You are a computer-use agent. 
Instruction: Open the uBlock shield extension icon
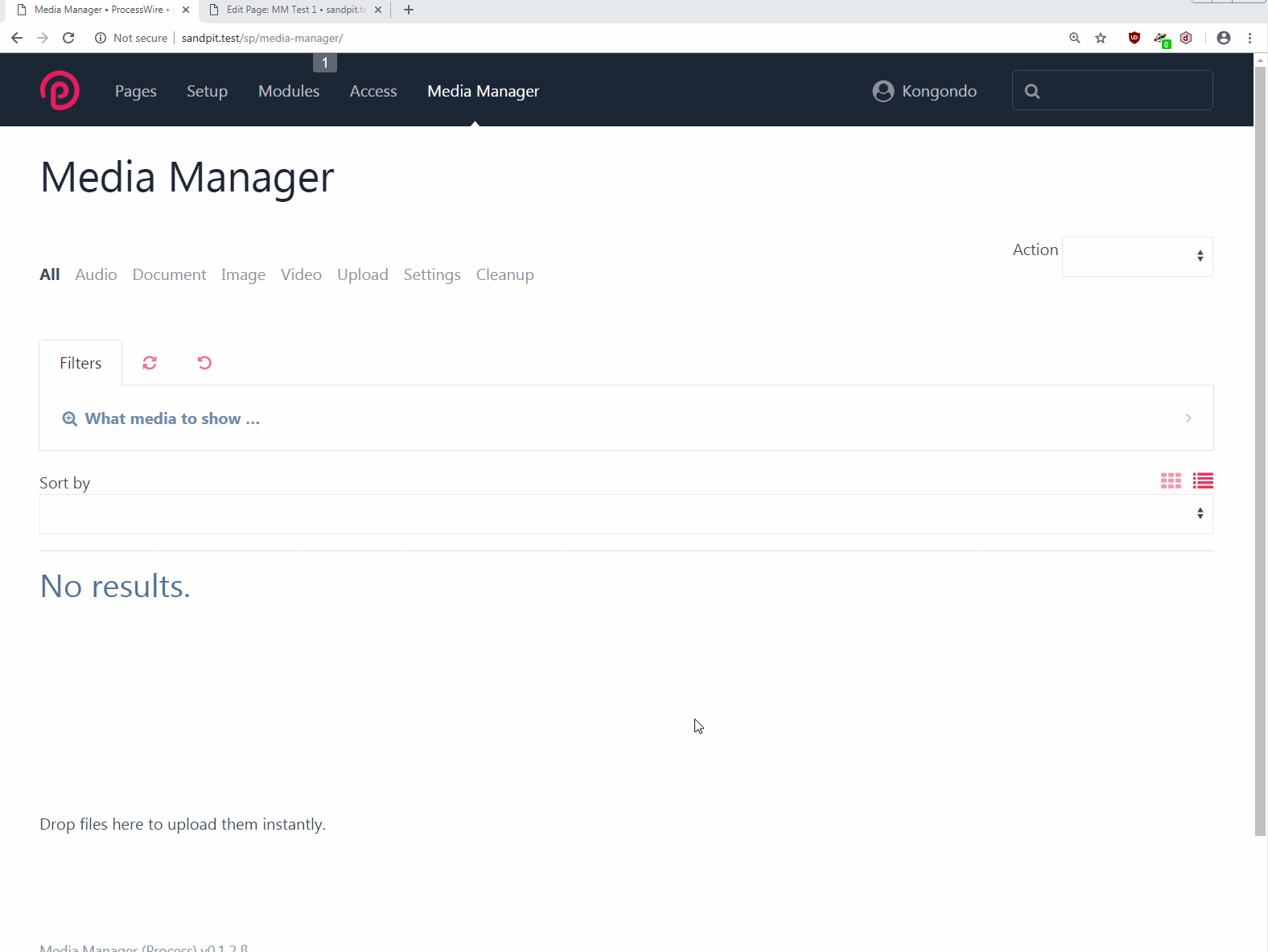[1134, 38]
